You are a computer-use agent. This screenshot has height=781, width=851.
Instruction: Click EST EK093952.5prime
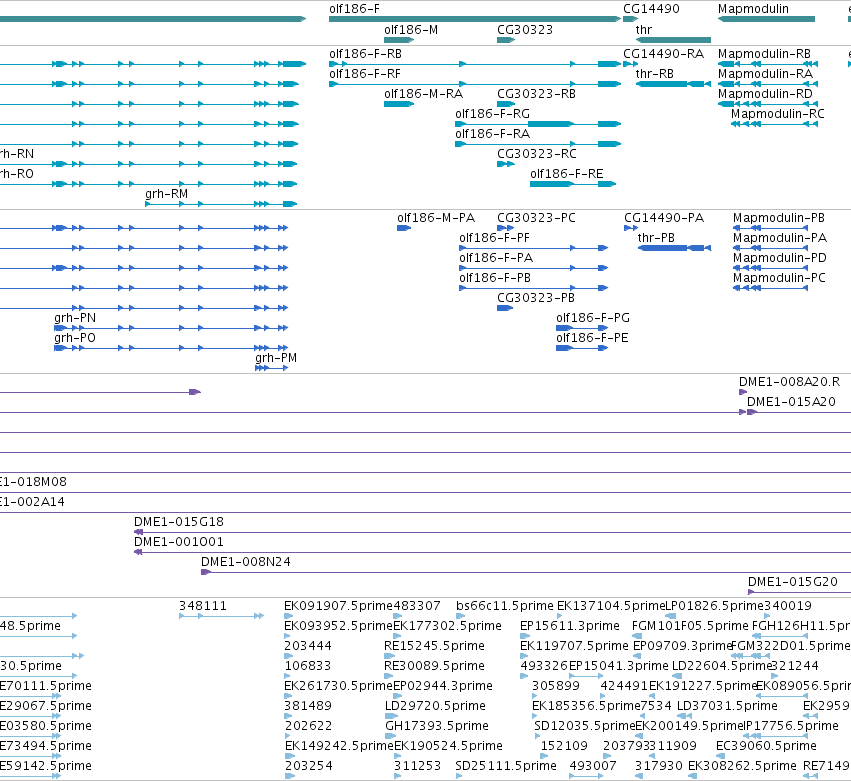338,627
